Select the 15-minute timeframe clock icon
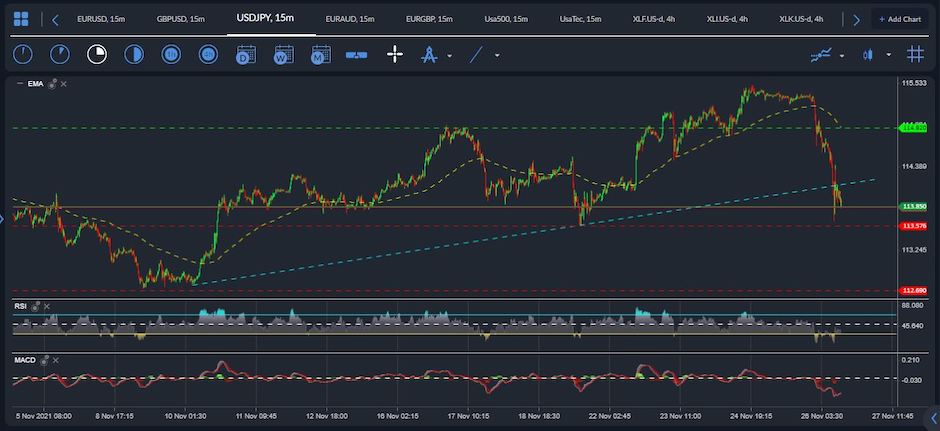Image resolution: width=940 pixels, height=431 pixels. (x=97, y=55)
